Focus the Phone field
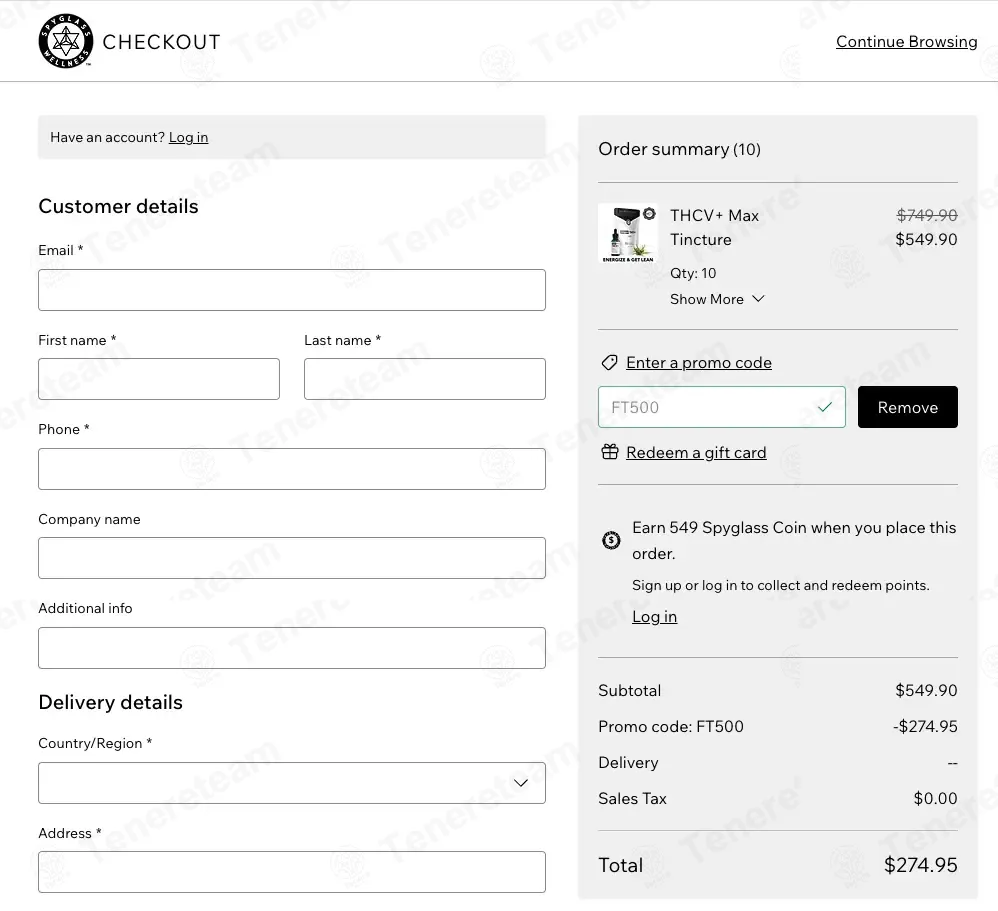This screenshot has width=998, height=911. pyautogui.click(x=292, y=469)
